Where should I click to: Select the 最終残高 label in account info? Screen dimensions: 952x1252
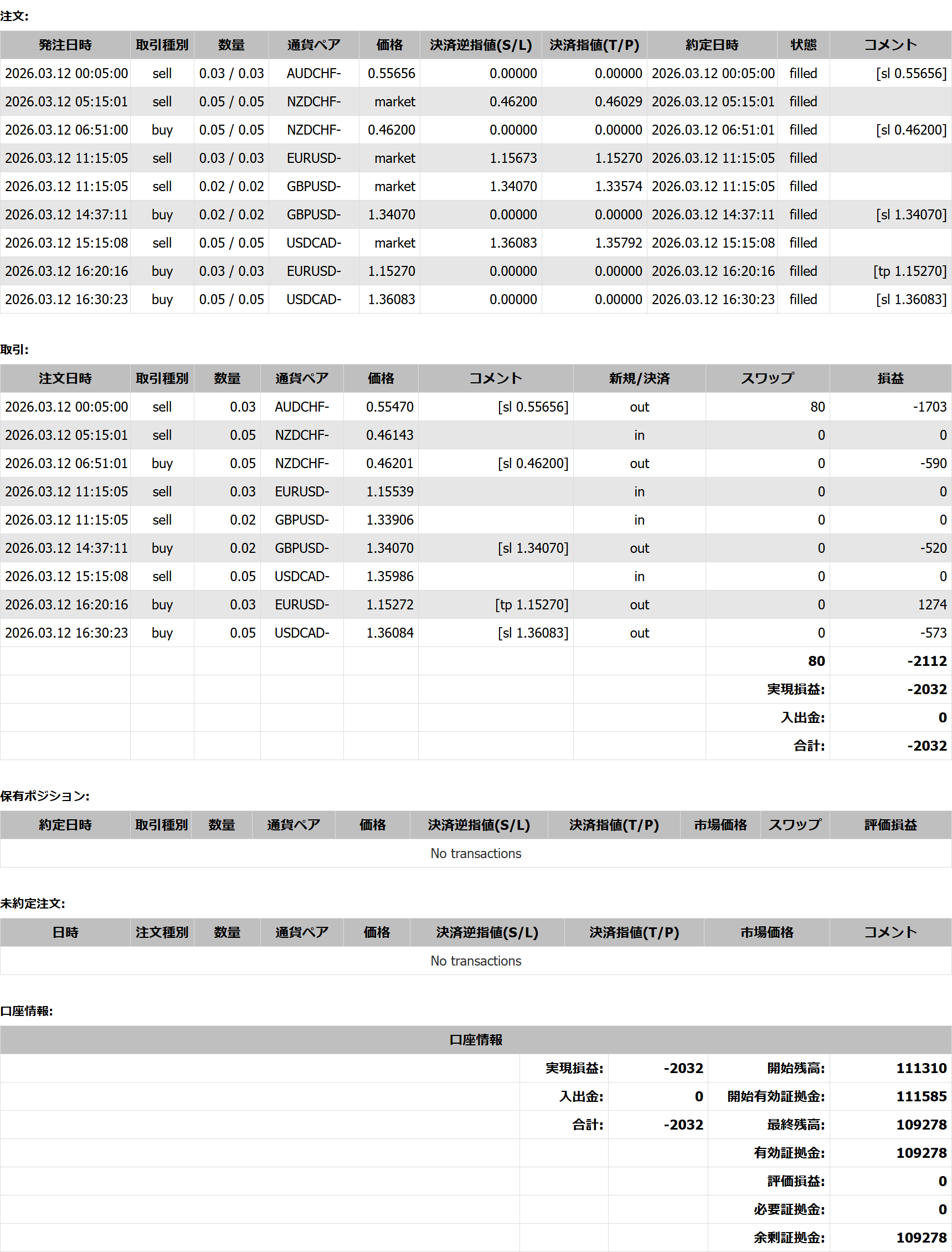click(795, 1125)
